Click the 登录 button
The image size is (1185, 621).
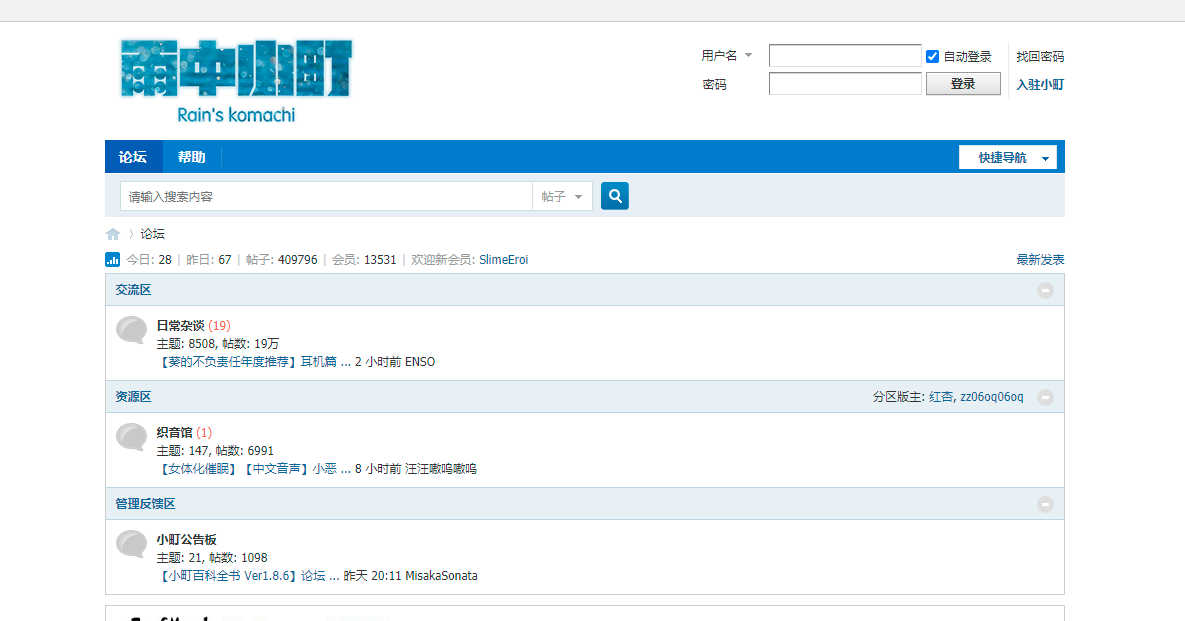[x=963, y=84]
